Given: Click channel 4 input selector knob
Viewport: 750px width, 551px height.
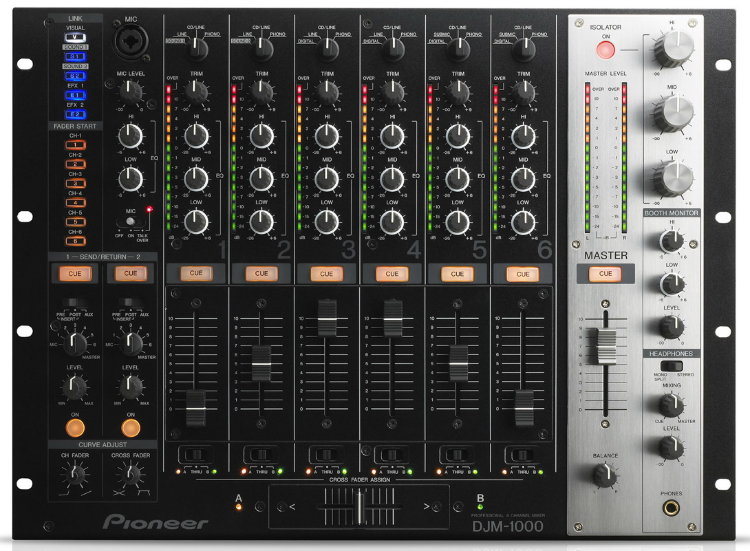Looking at the screenshot, I should click(393, 49).
